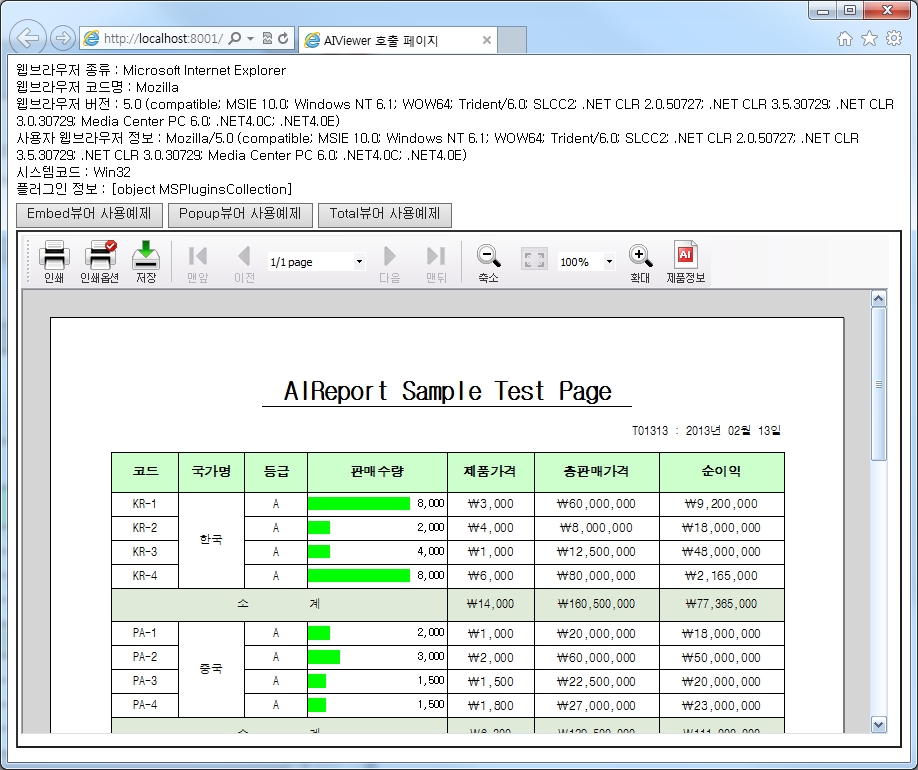Open Favorites star icon
Image resolution: width=918 pixels, height=770 pixels.
869,39
